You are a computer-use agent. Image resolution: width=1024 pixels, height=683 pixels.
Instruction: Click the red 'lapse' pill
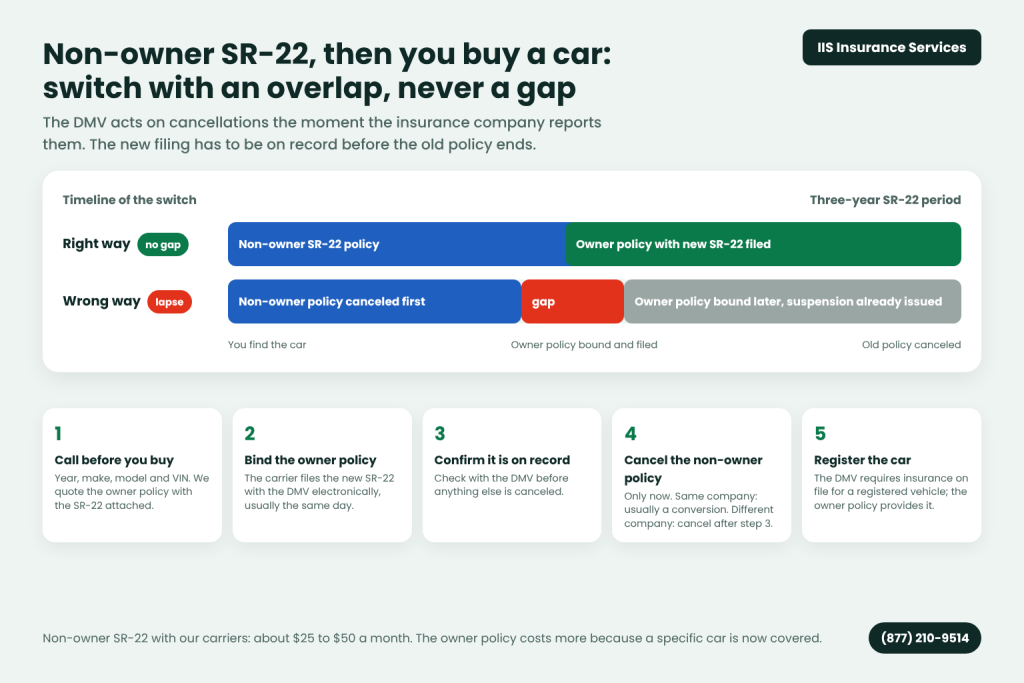click(x=169, y=302)
